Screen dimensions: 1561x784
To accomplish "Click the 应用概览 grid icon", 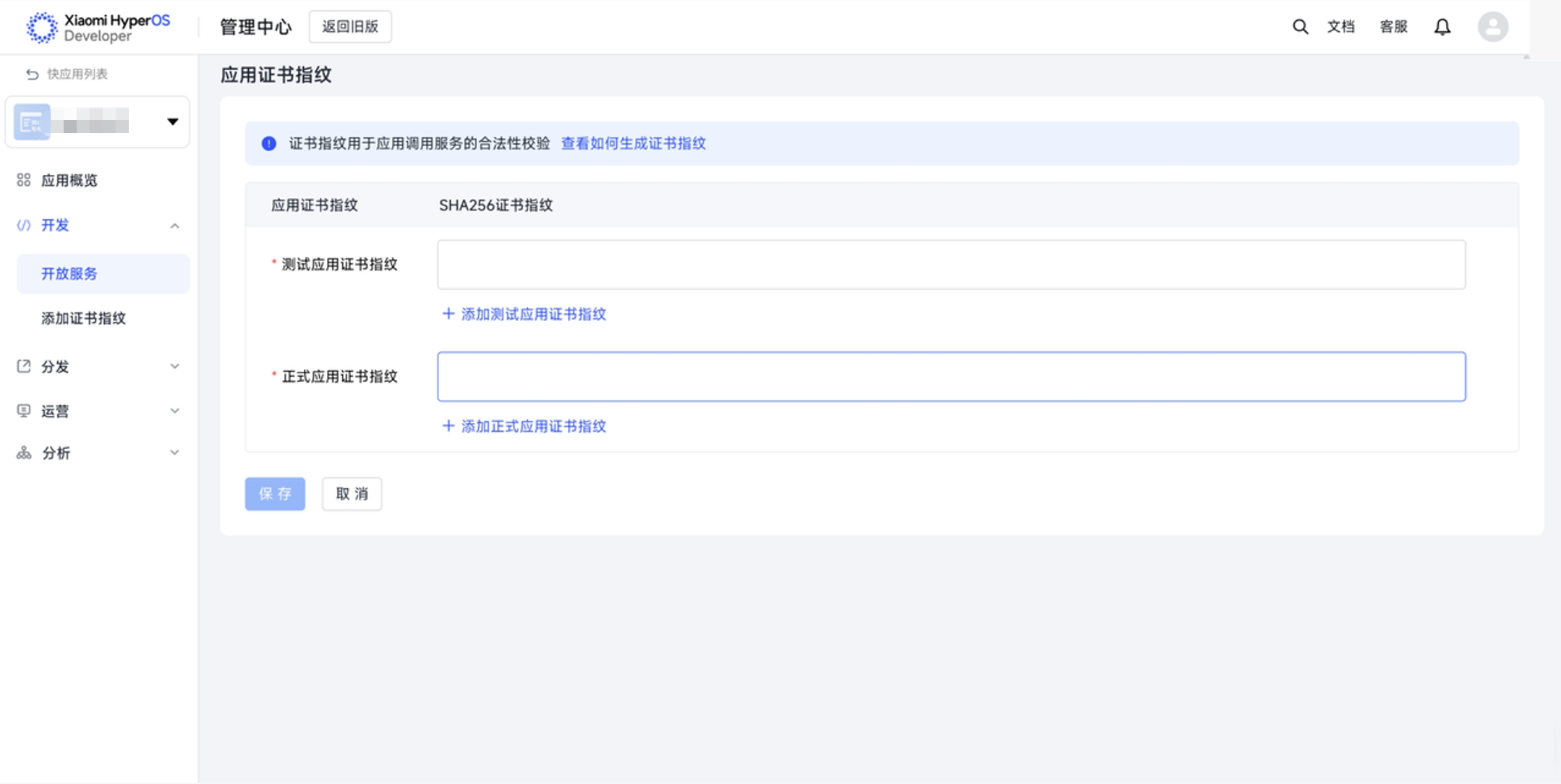I will point(24,180).
